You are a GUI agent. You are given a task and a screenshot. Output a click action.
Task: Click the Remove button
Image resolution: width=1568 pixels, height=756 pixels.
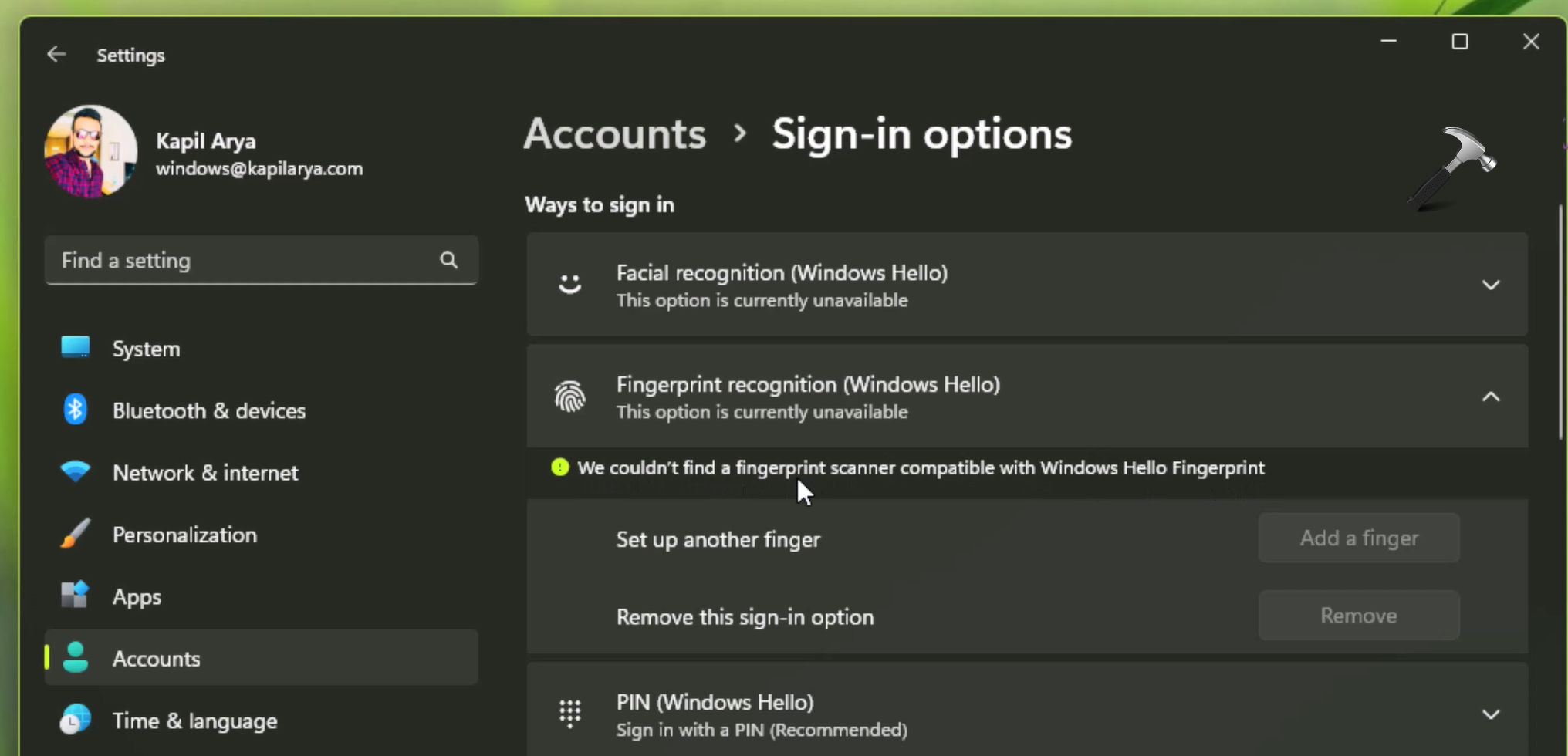pyautogui.click(x=1359, y=616)
